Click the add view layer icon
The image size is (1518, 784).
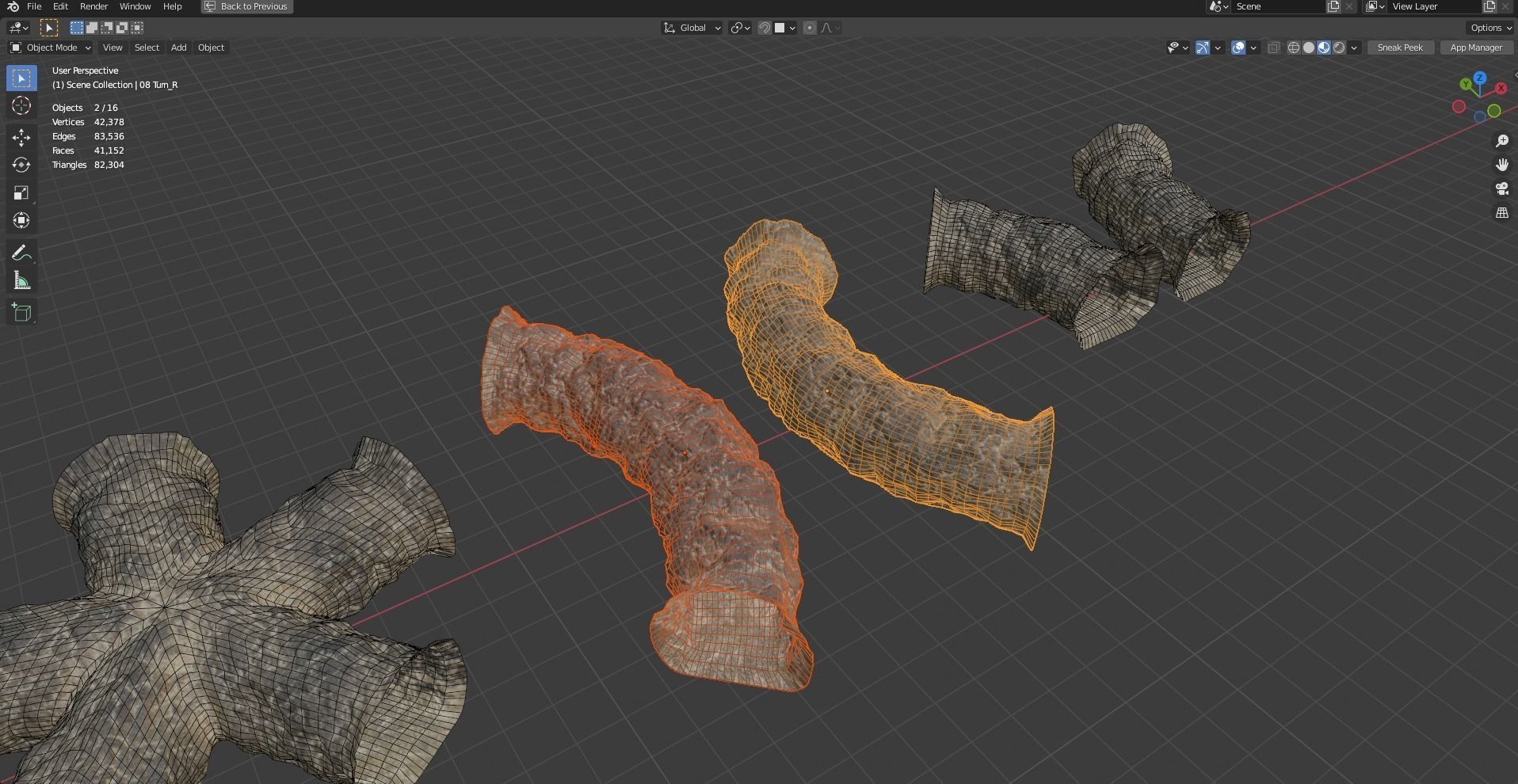coord(1489,6)
